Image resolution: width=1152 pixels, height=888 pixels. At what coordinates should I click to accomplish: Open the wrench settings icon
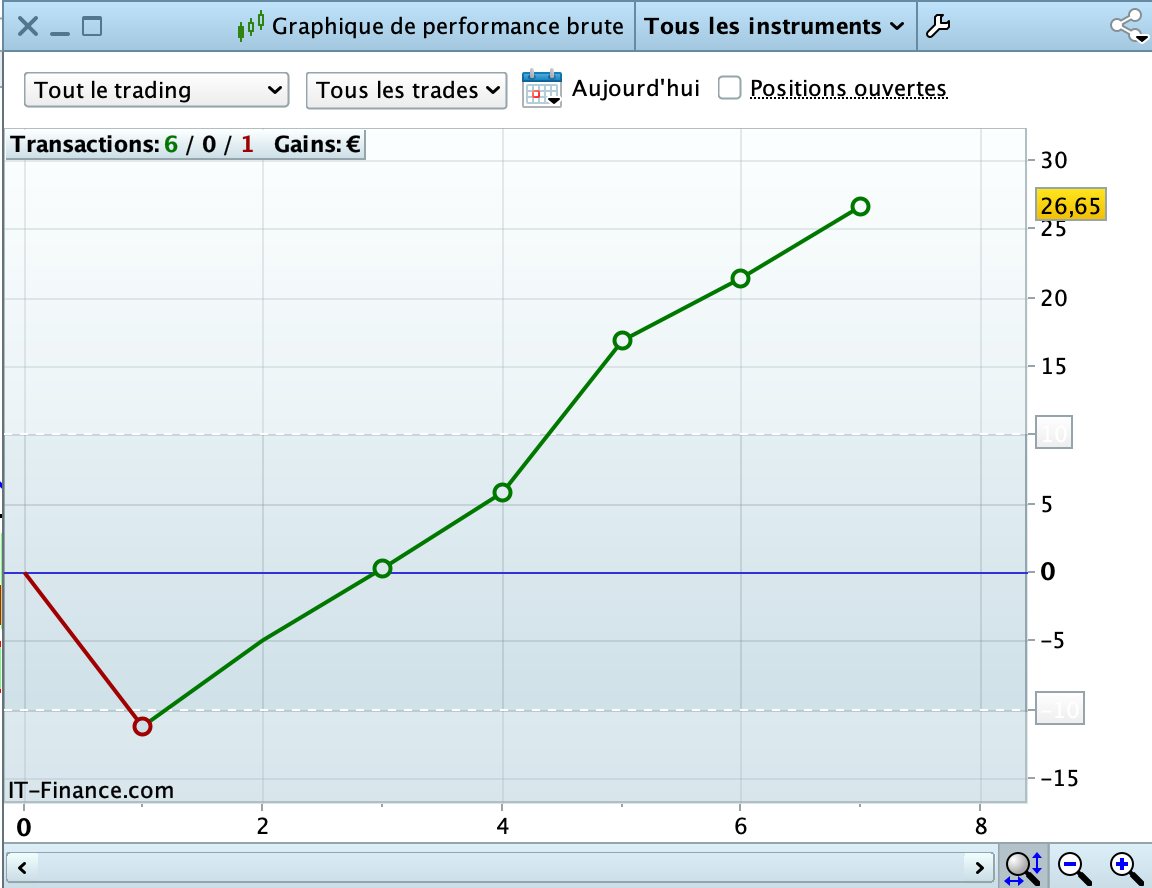click(937, 26)
